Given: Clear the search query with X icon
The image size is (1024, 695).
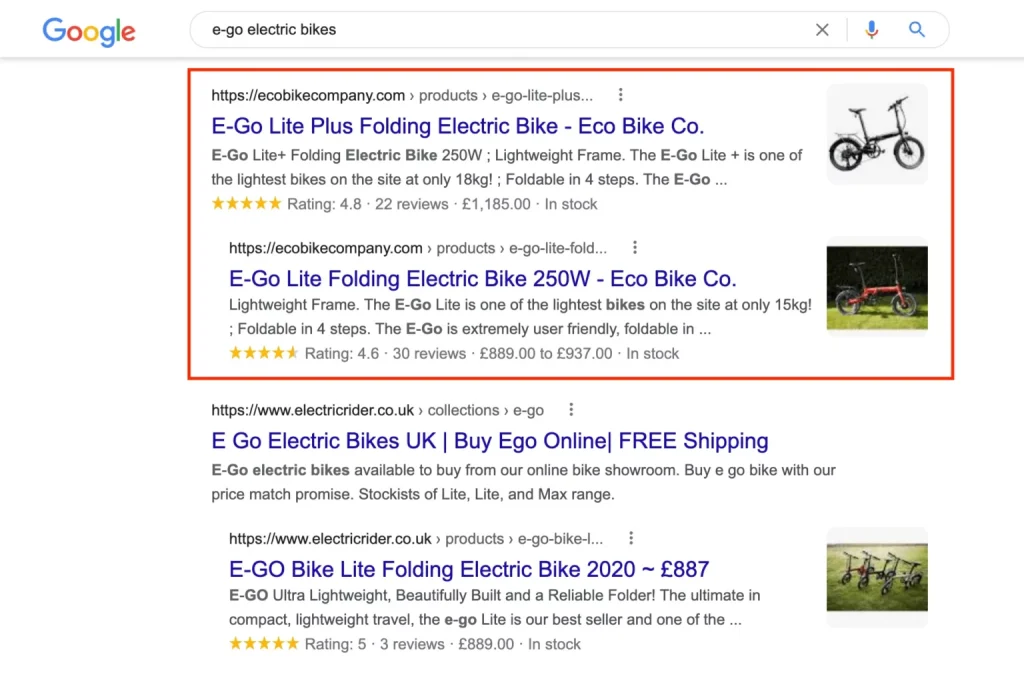Looking at the screenshot, I should pos(822,29).
